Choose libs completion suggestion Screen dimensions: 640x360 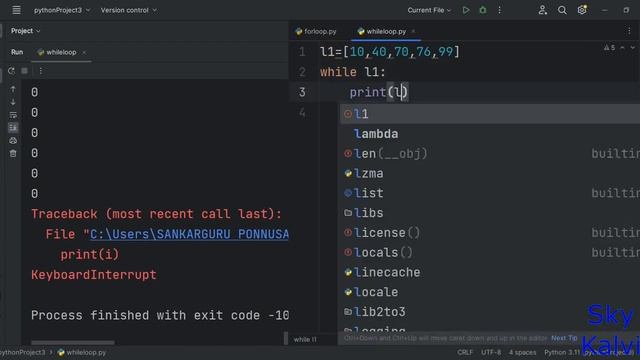[490, 213]
